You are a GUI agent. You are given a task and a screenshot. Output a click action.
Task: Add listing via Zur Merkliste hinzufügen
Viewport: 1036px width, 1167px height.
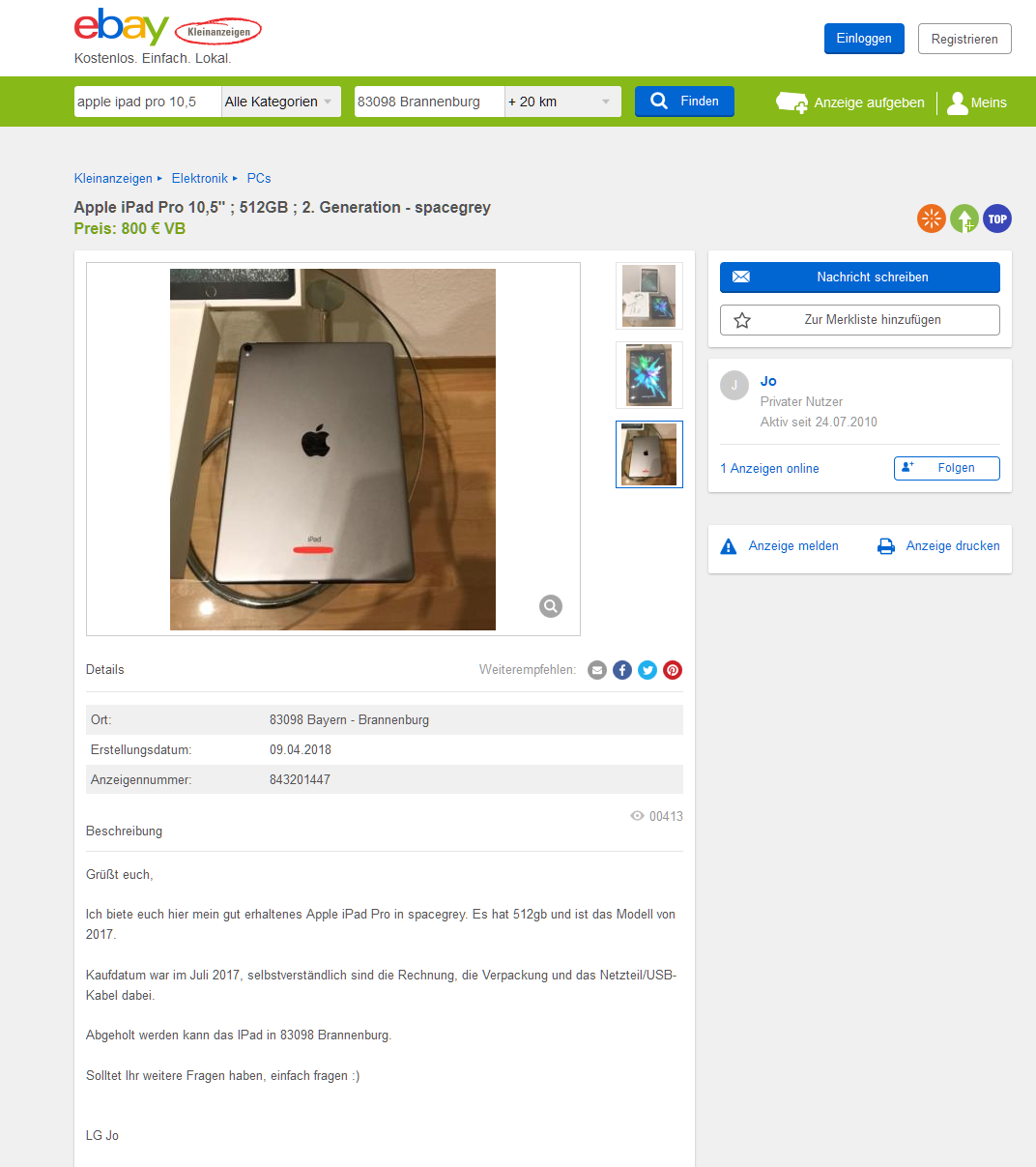point(860,320)
